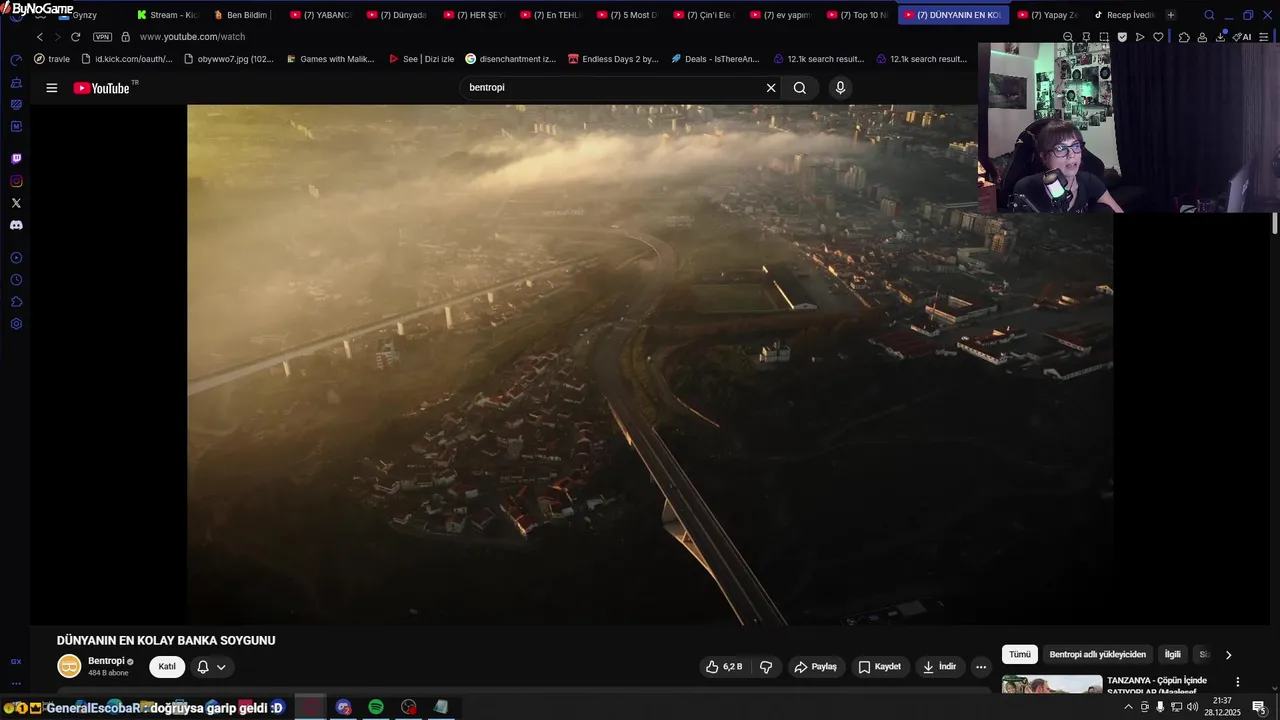Open the AI assistant toolbar button
Image resolution: width=1280 pixels, height=720 pixels.
(x=1242, y=37)
